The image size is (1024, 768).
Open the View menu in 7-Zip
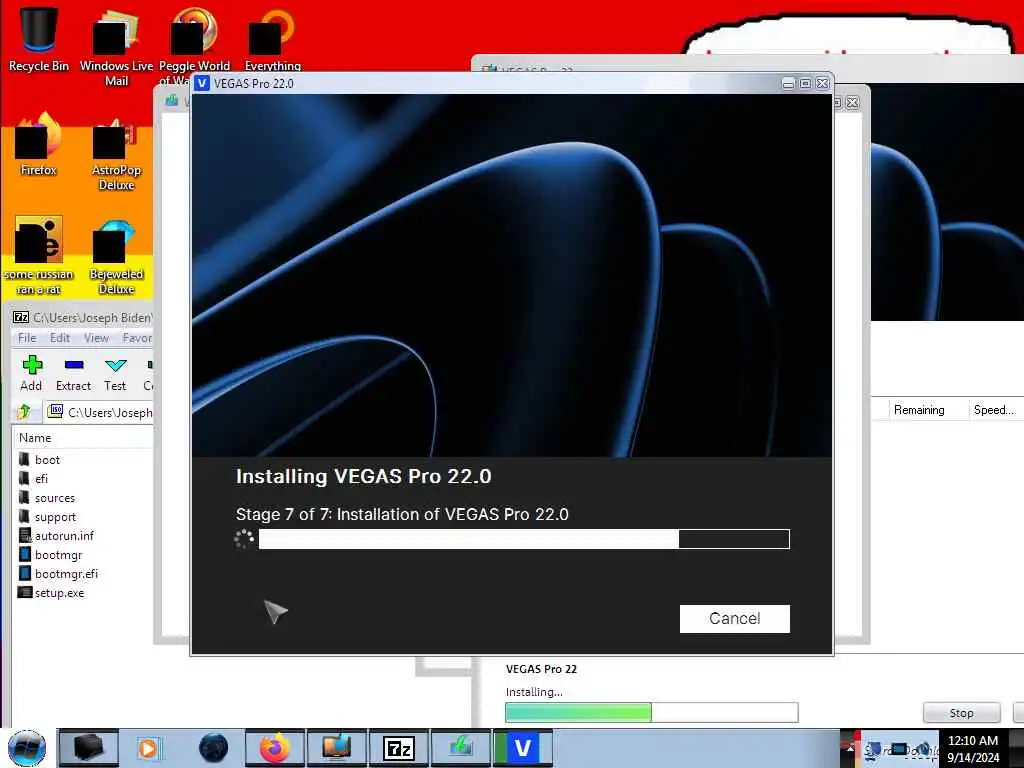[96, 338]
